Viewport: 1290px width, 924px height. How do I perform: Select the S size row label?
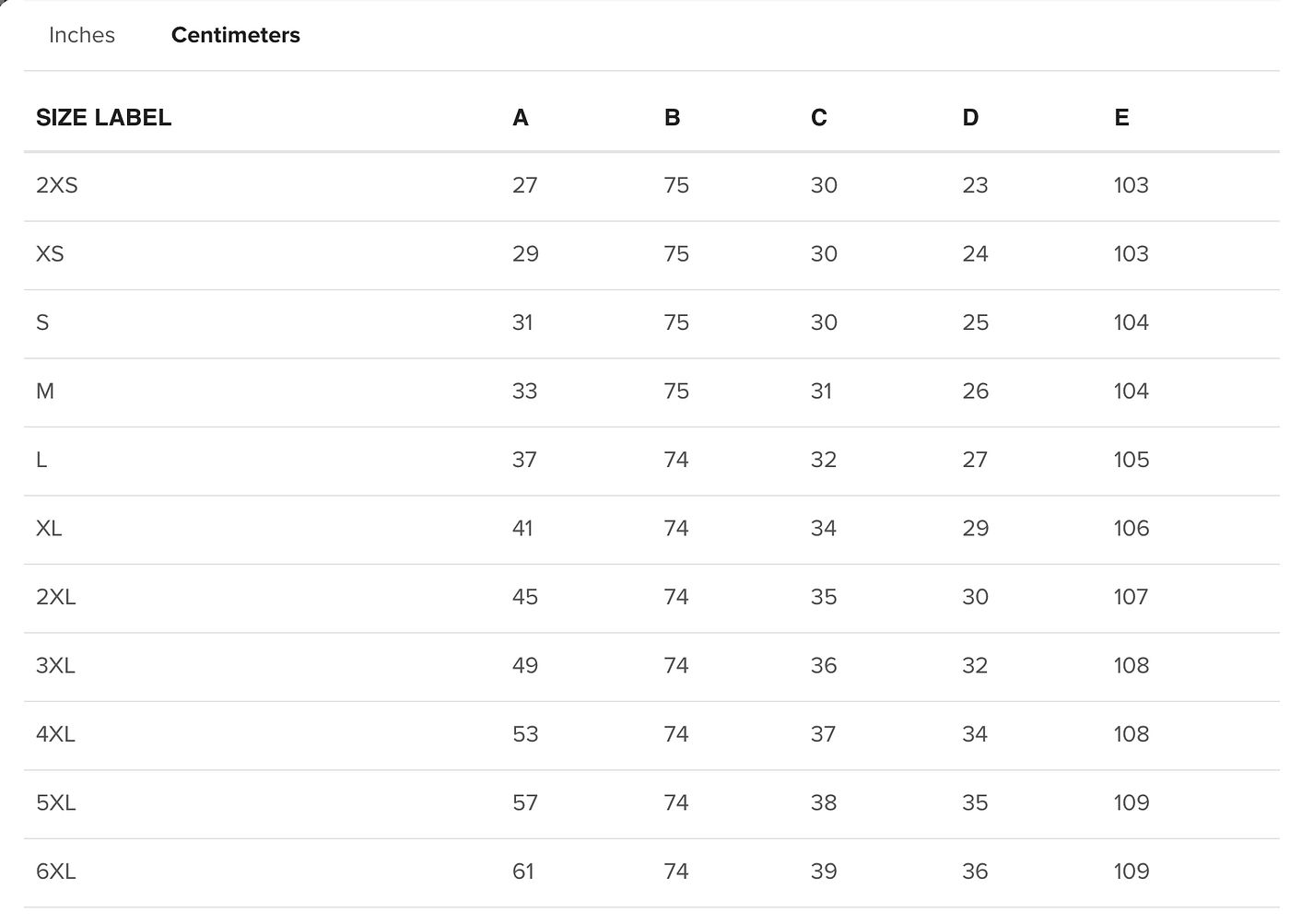click(x=42, y=322)
